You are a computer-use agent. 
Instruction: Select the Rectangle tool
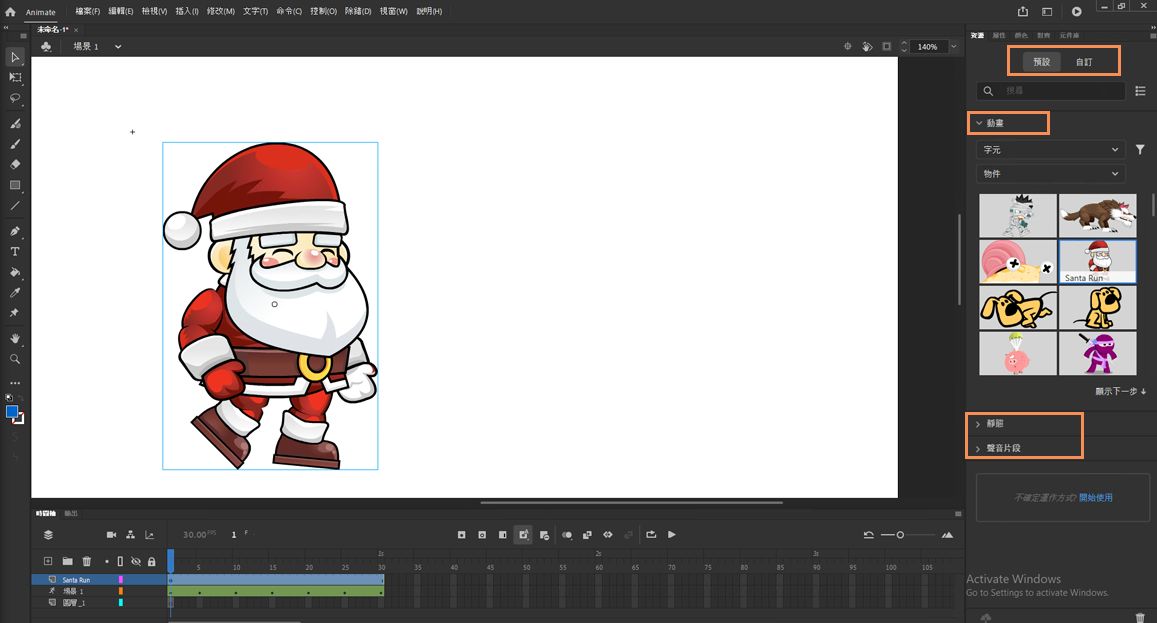coord(15,185)
